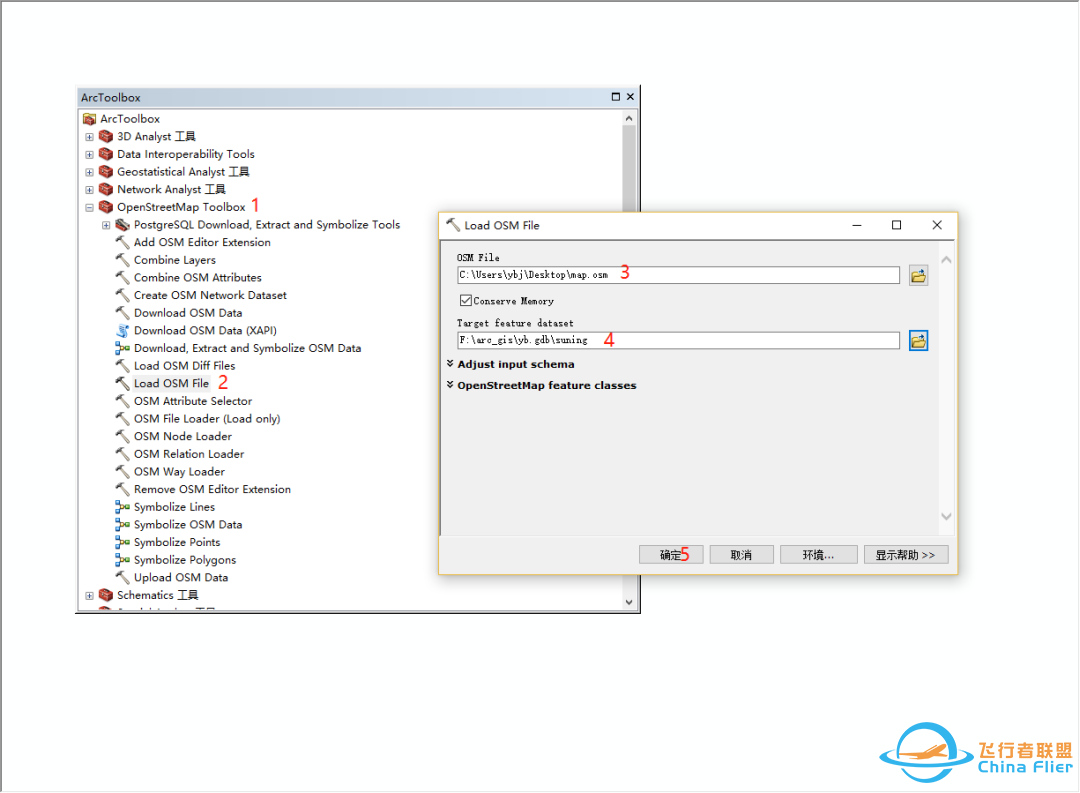Click the Symbolize Points model icon
The image size is (1080, 793).
click(123, 542)
